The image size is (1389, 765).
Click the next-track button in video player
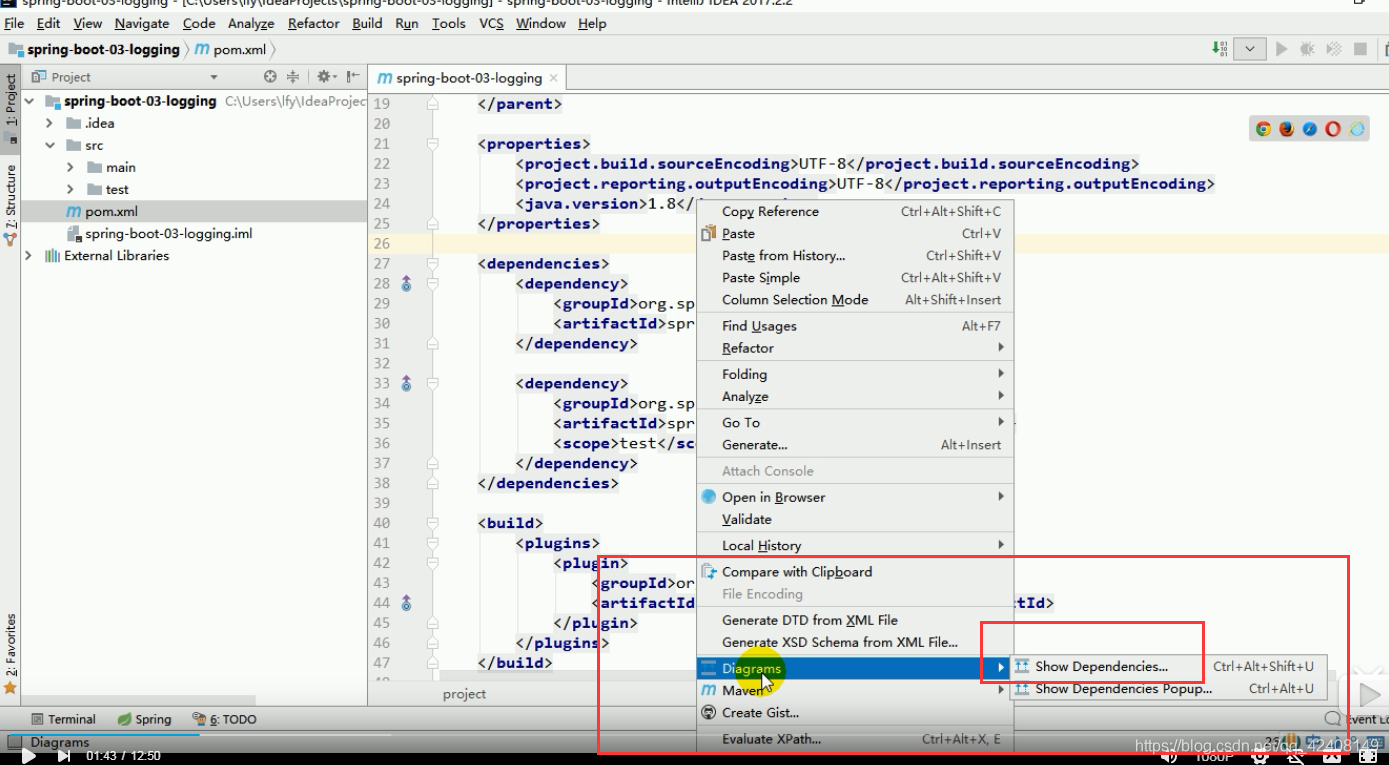63,756
